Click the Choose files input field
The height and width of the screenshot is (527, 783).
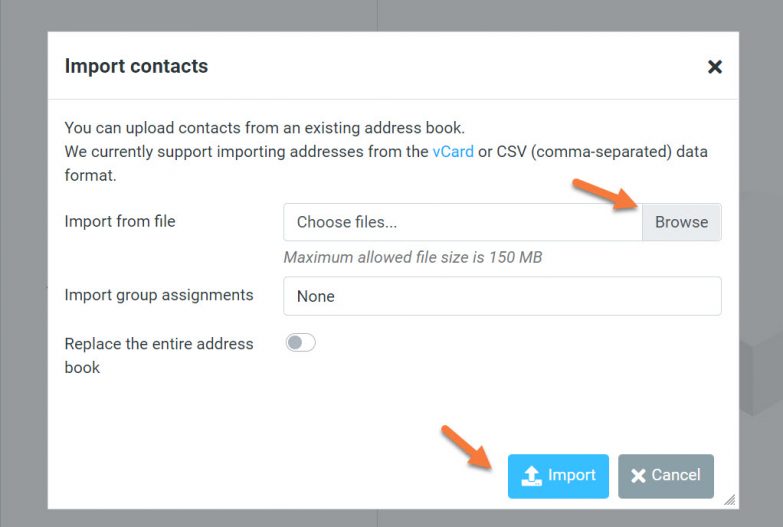click(x=462, y=222)
